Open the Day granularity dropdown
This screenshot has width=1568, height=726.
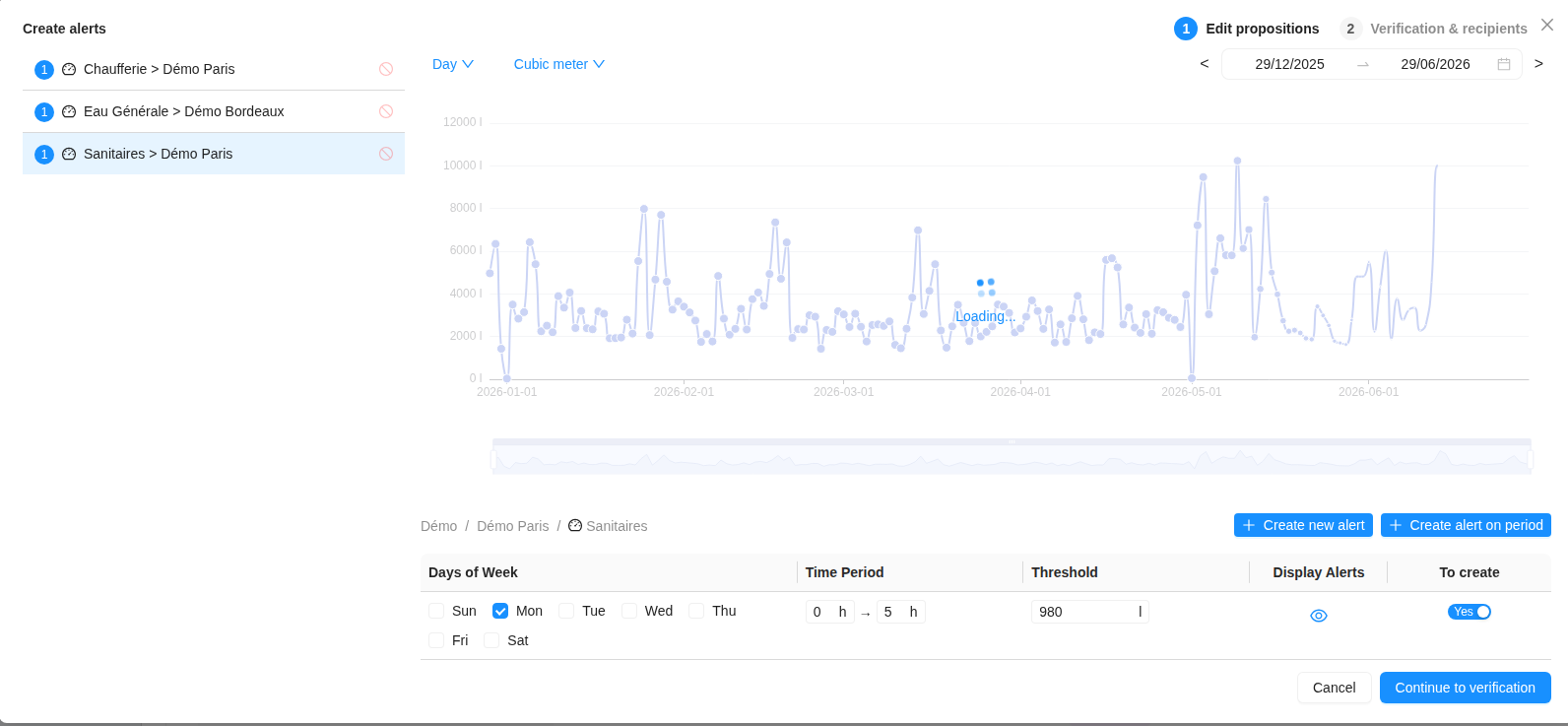(x=453, y=64)
